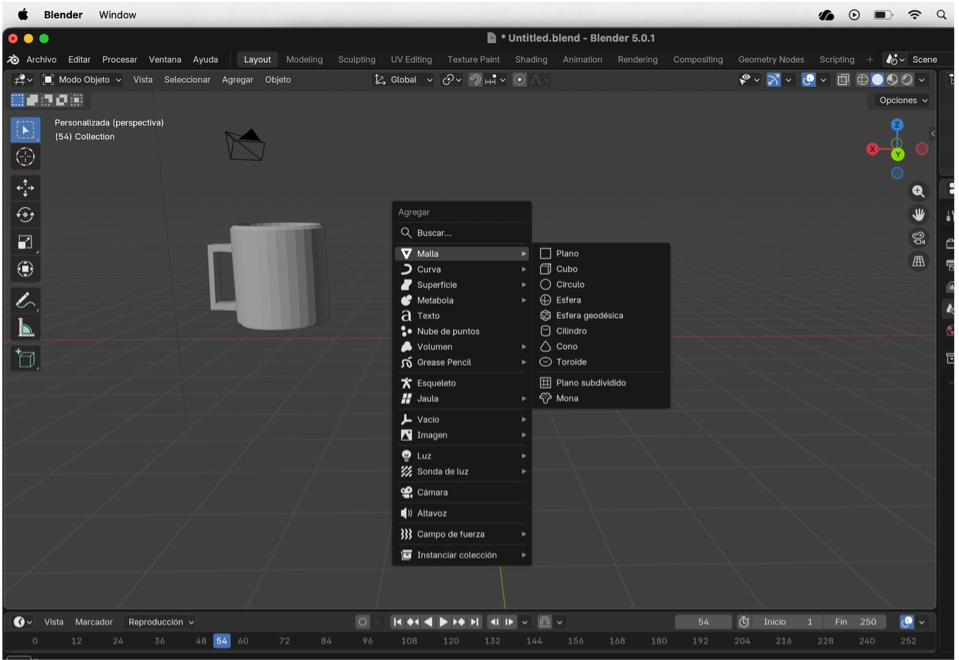Activate the Rotate tool

25,216
